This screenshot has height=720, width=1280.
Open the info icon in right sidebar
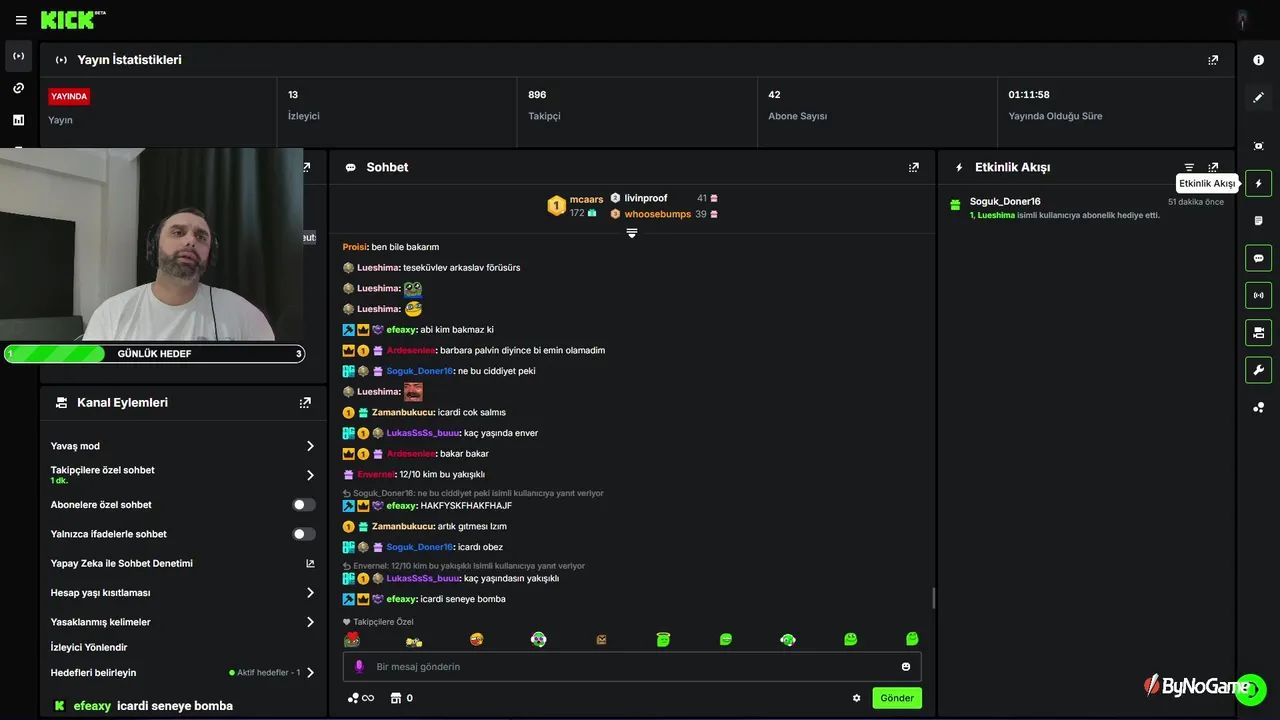pos(1258,60)
